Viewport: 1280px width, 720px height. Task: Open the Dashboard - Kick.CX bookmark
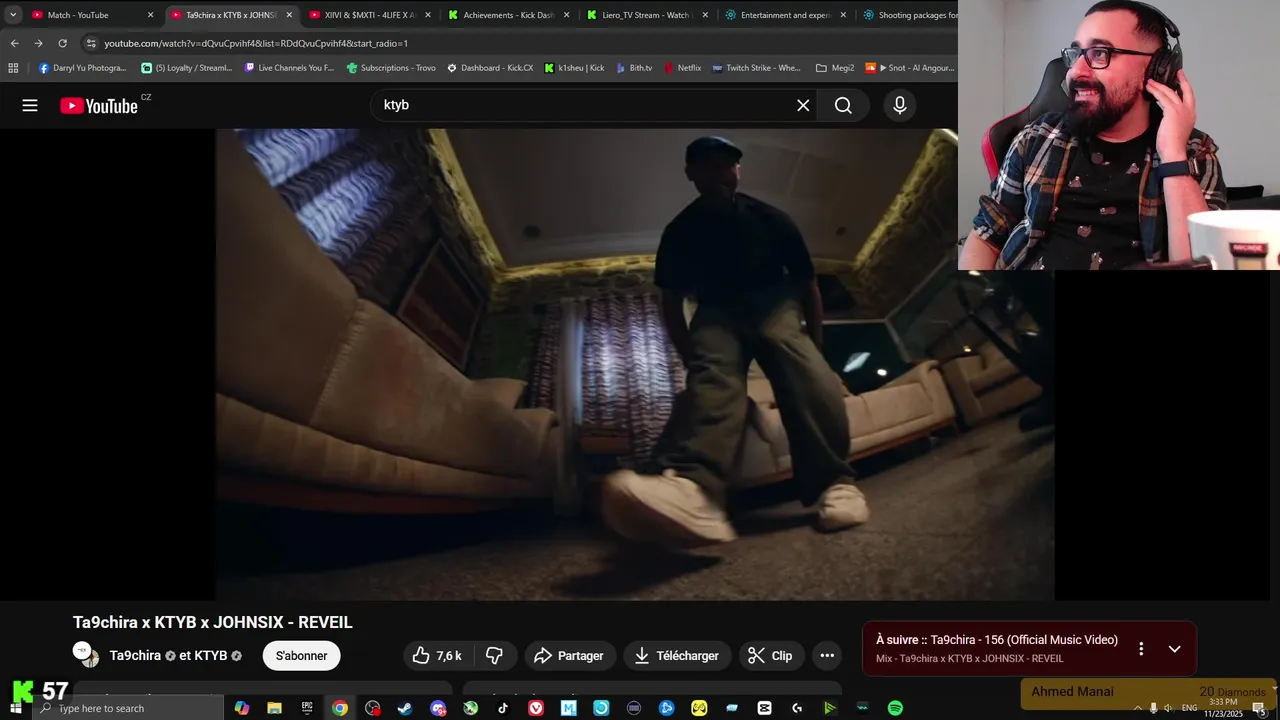[x=490, y=68]
